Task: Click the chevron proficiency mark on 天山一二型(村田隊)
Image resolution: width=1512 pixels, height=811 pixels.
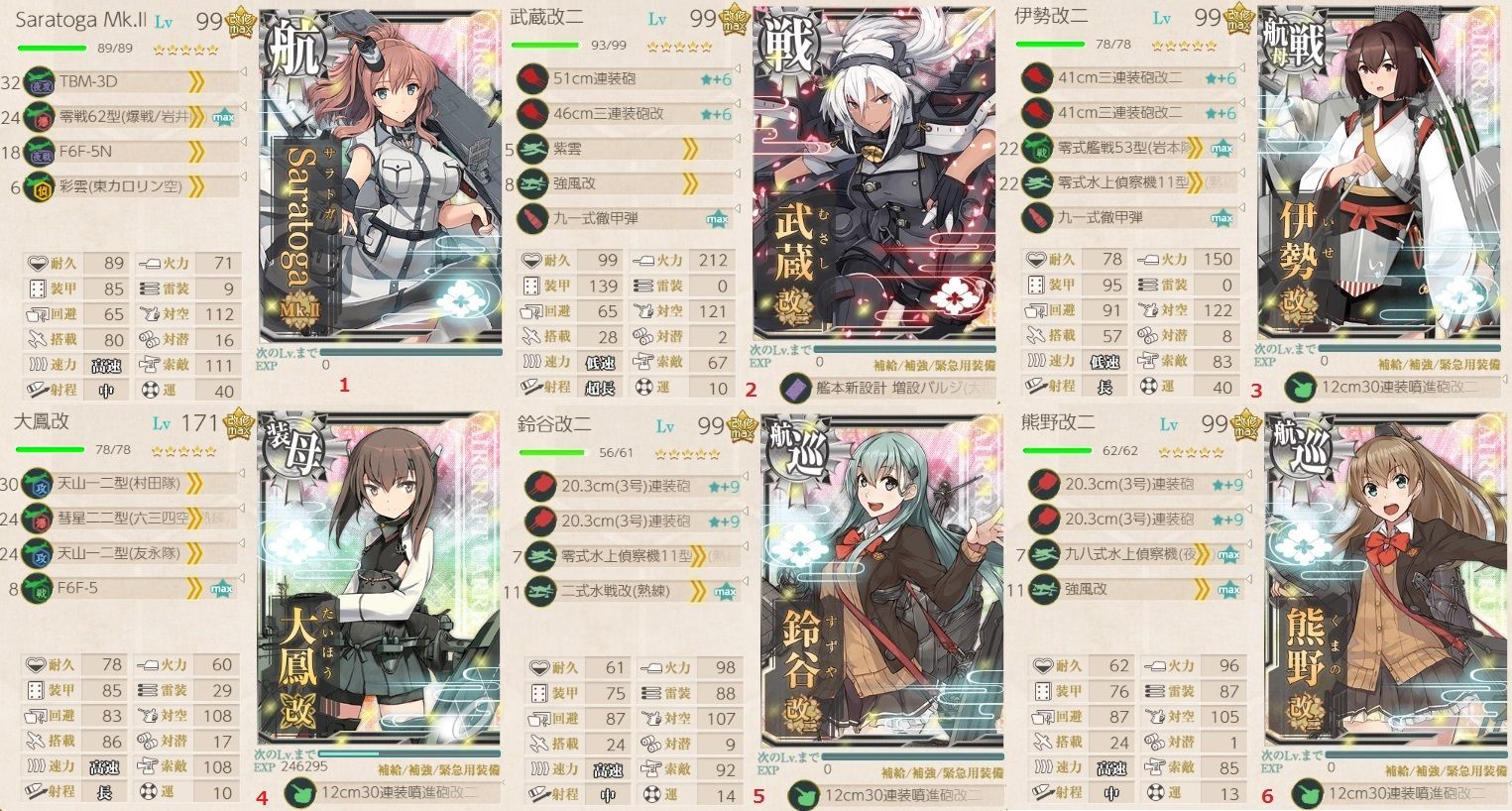Action: click(195, 484)
